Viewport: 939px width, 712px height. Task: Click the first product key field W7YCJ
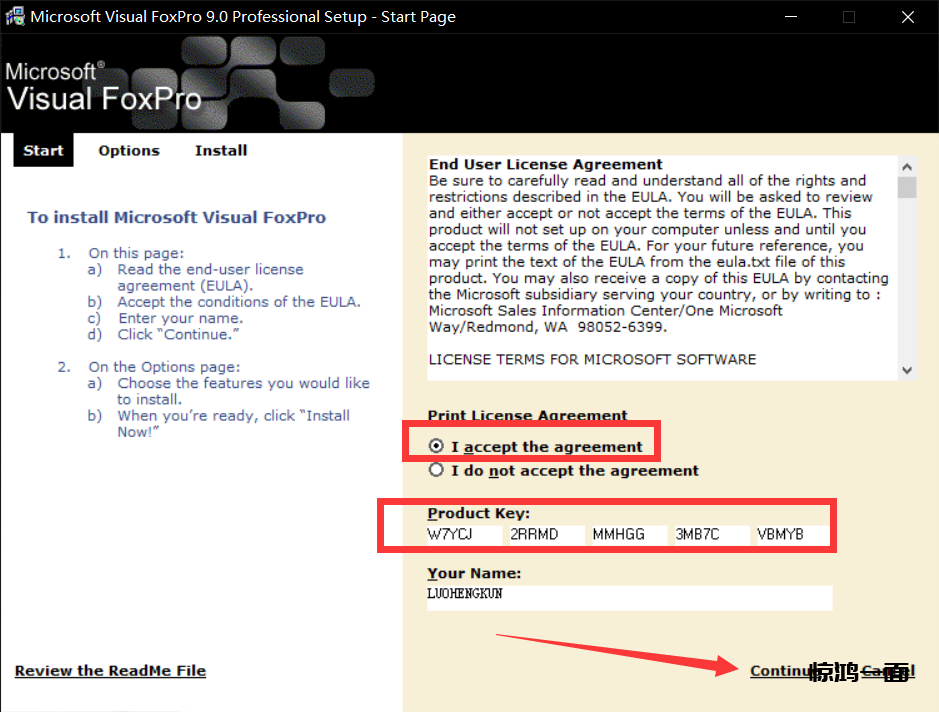[x=464, y=535]
